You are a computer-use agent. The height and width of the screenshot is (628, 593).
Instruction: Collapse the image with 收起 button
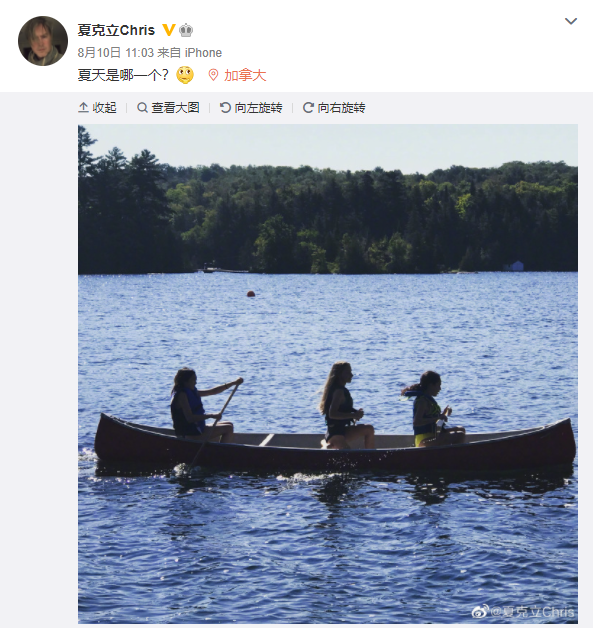(x=97, y=108)
